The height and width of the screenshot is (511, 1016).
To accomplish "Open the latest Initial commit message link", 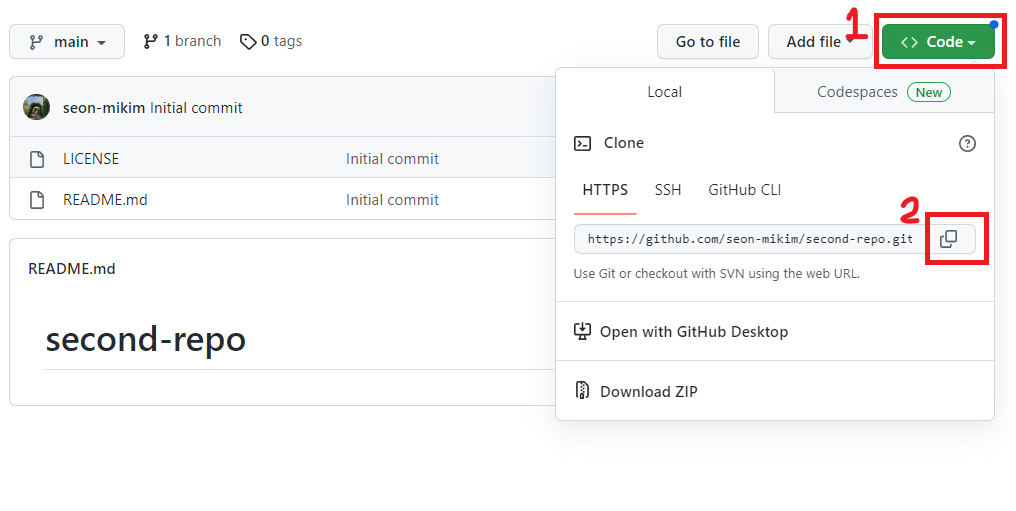I will pyautogui.click(x=196, y=108).
